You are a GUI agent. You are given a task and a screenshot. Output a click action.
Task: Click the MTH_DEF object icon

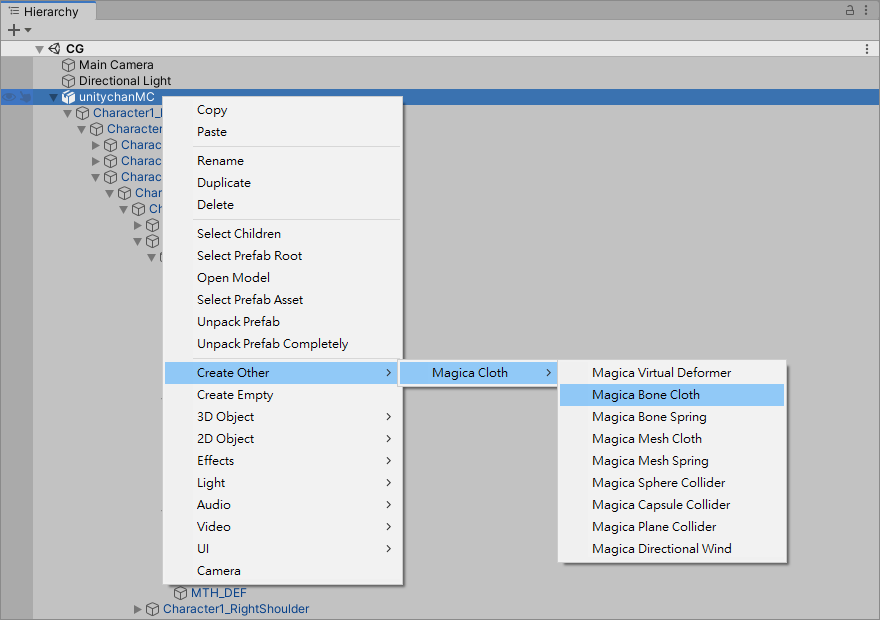click(181, 593)
